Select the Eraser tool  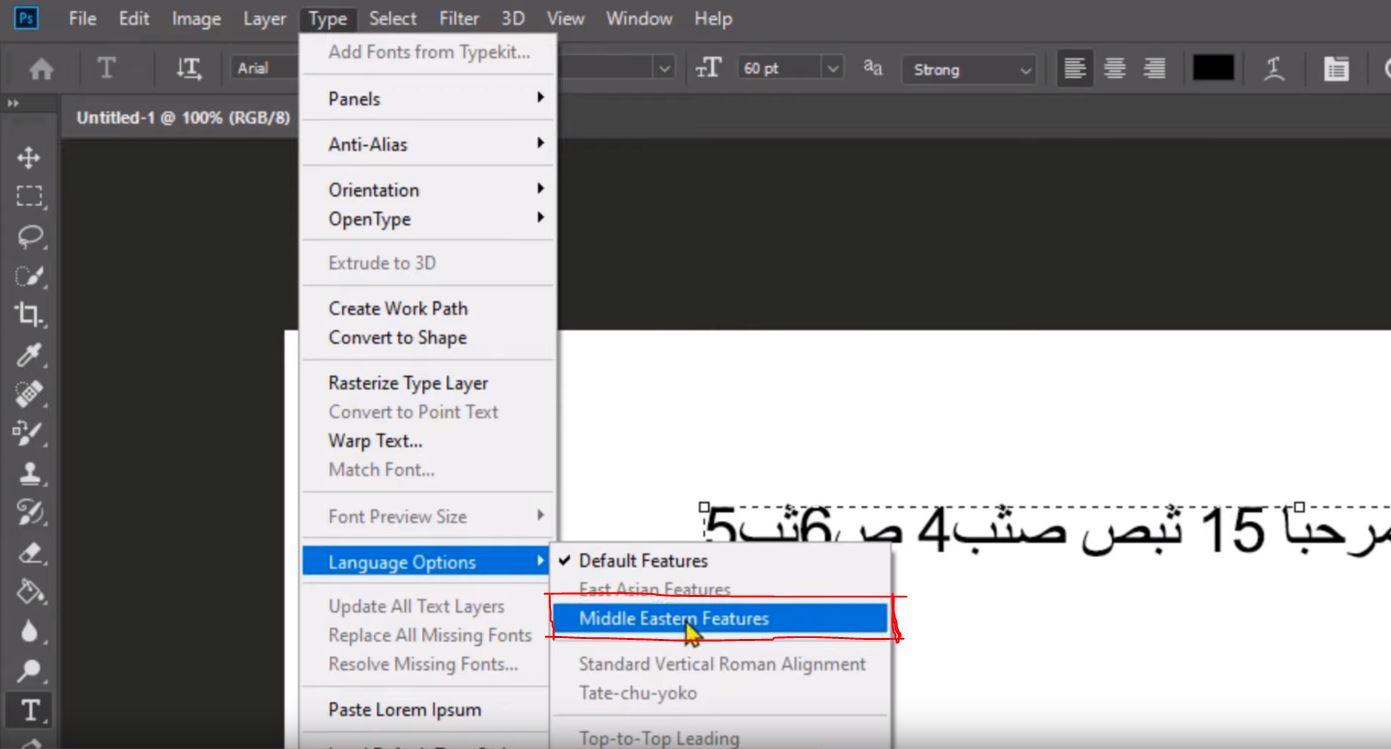click(x=29, y=552)
